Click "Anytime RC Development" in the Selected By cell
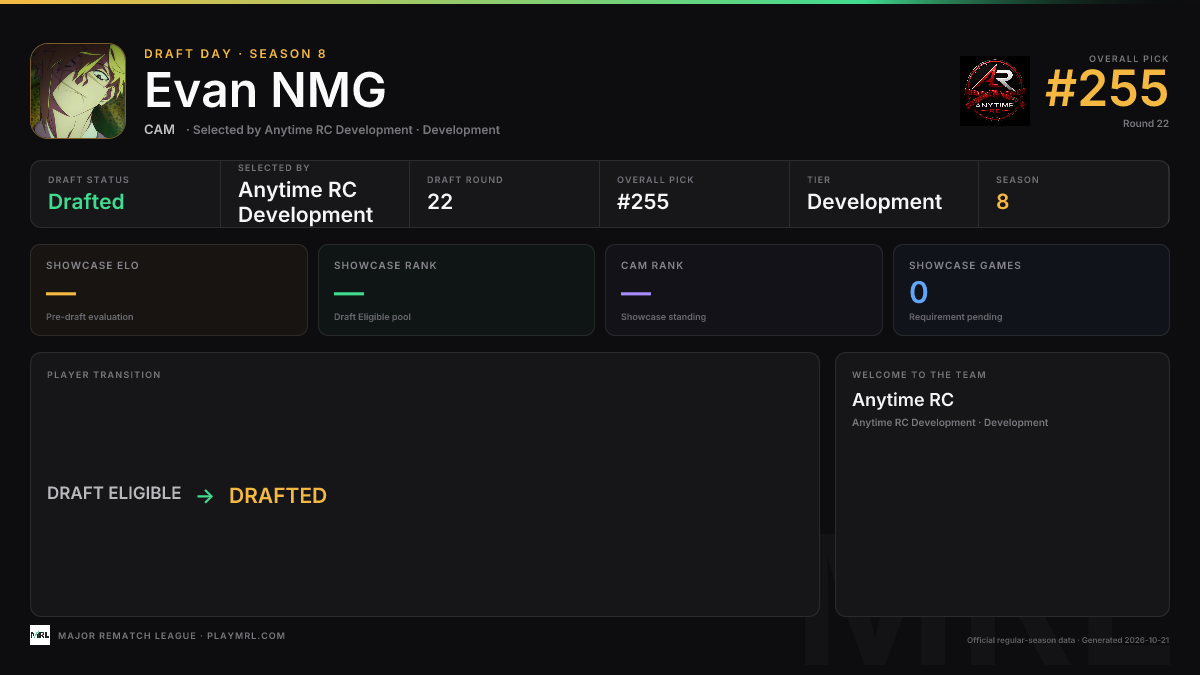Screen dimensions: 1200x675 (x=306, y=203)
